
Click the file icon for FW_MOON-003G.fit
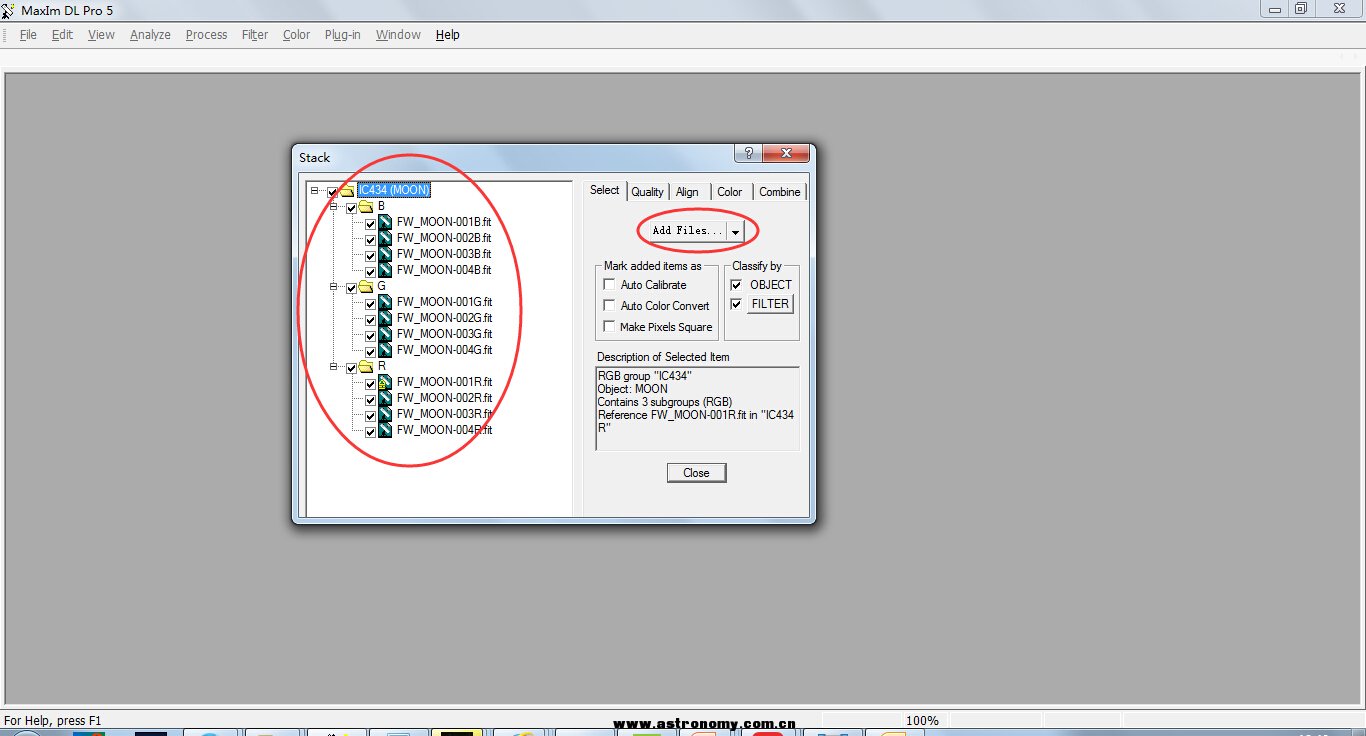coord(385,334)
